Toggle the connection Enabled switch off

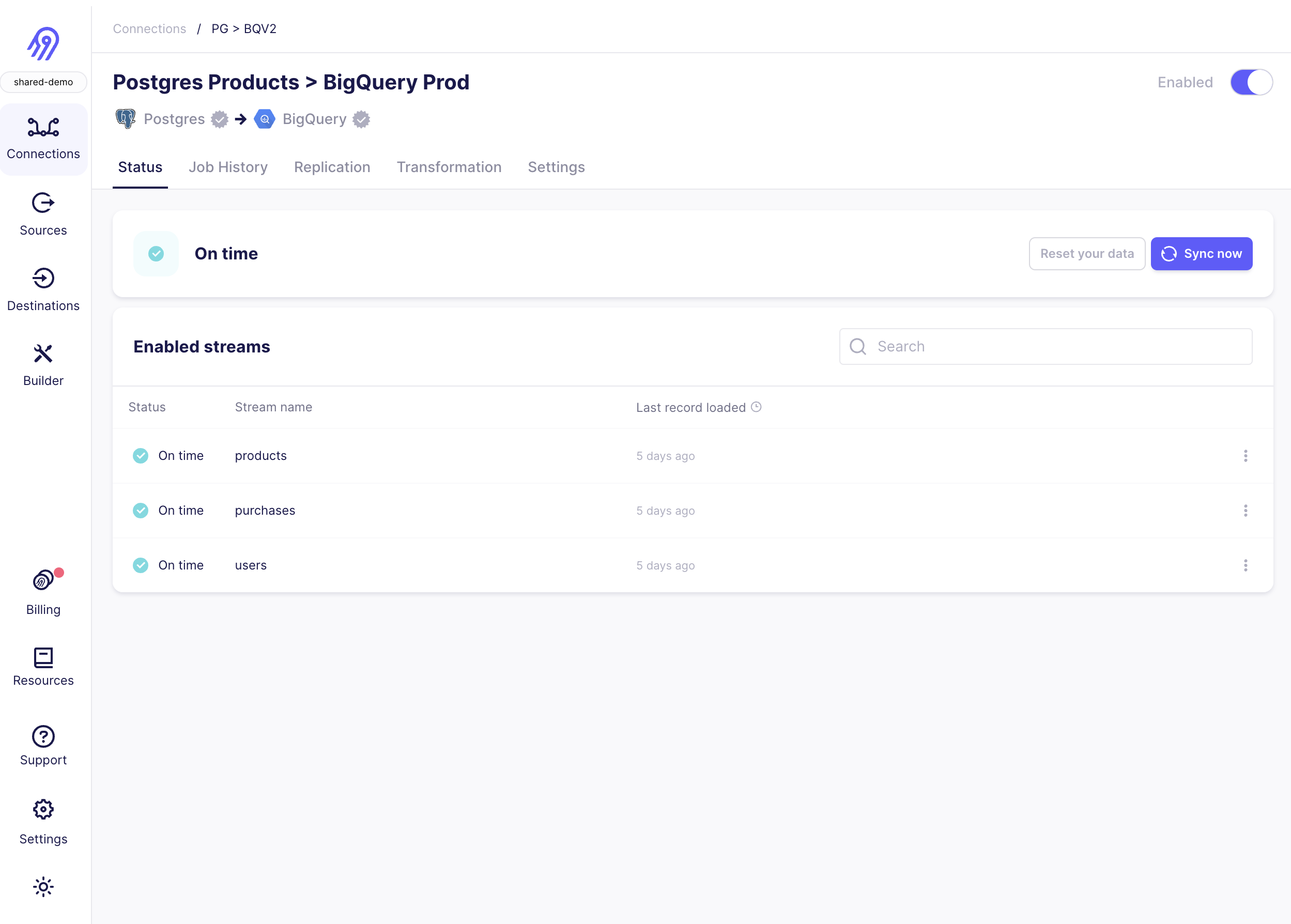[1252, 82]
